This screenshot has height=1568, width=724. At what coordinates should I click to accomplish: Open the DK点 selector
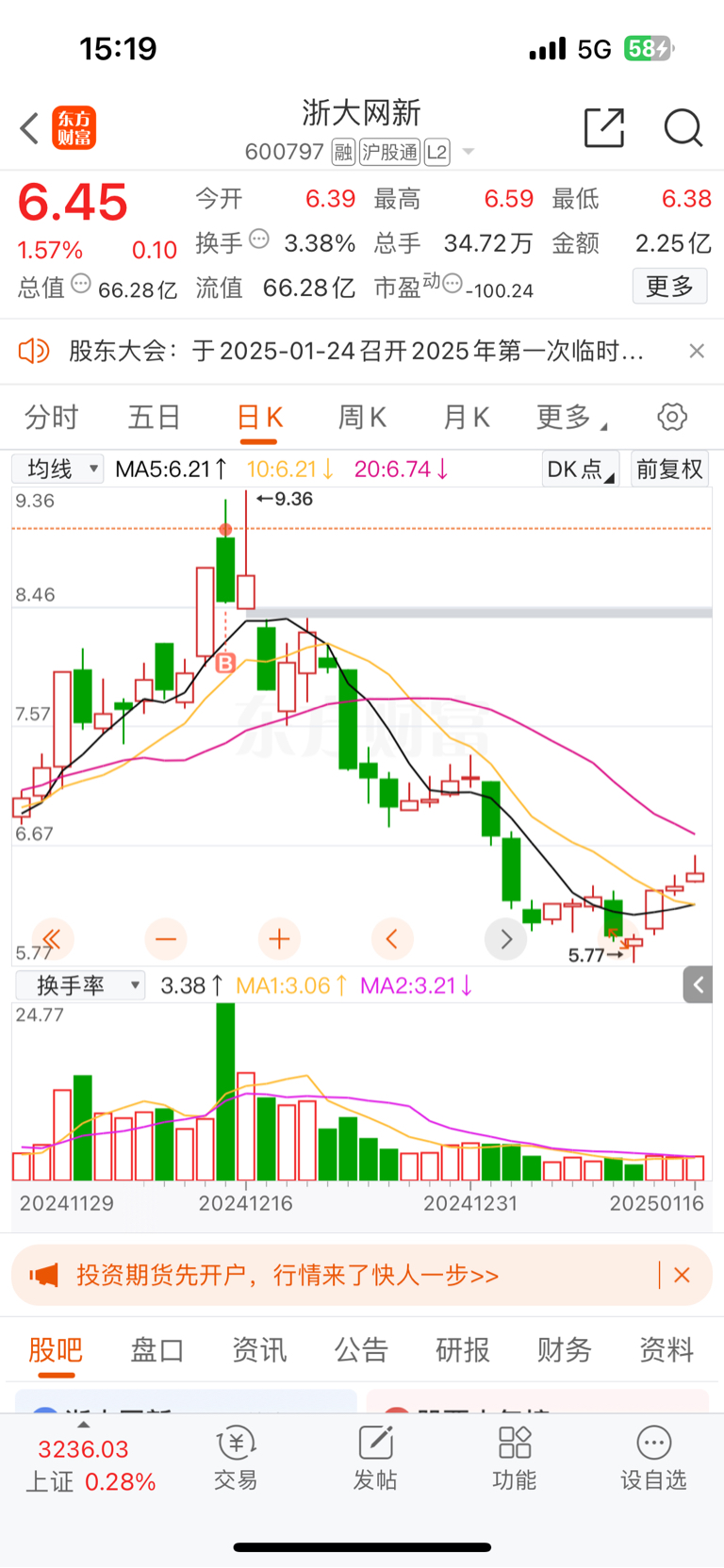point(580,469)
